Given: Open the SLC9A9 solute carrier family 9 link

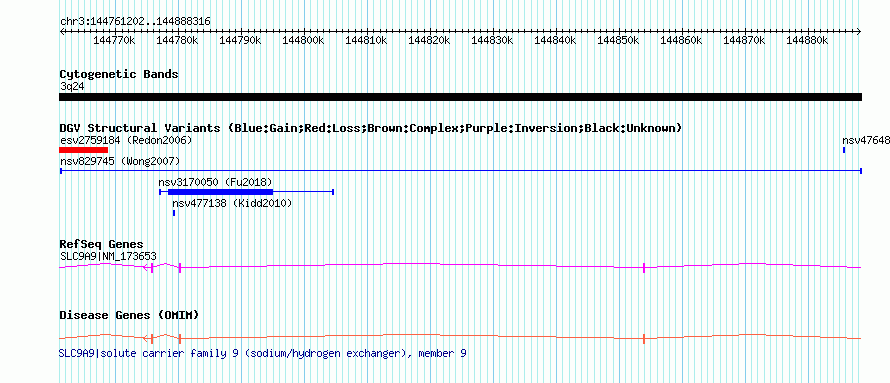Looking at the screenshot, I should tap(263, 353).
